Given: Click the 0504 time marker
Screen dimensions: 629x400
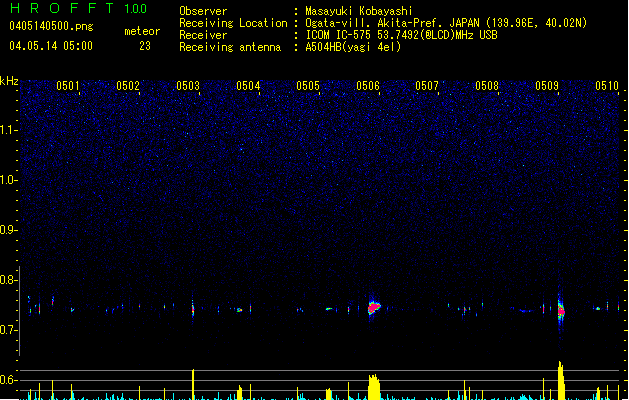Looking at the screenshot, I should coord(248,86).
